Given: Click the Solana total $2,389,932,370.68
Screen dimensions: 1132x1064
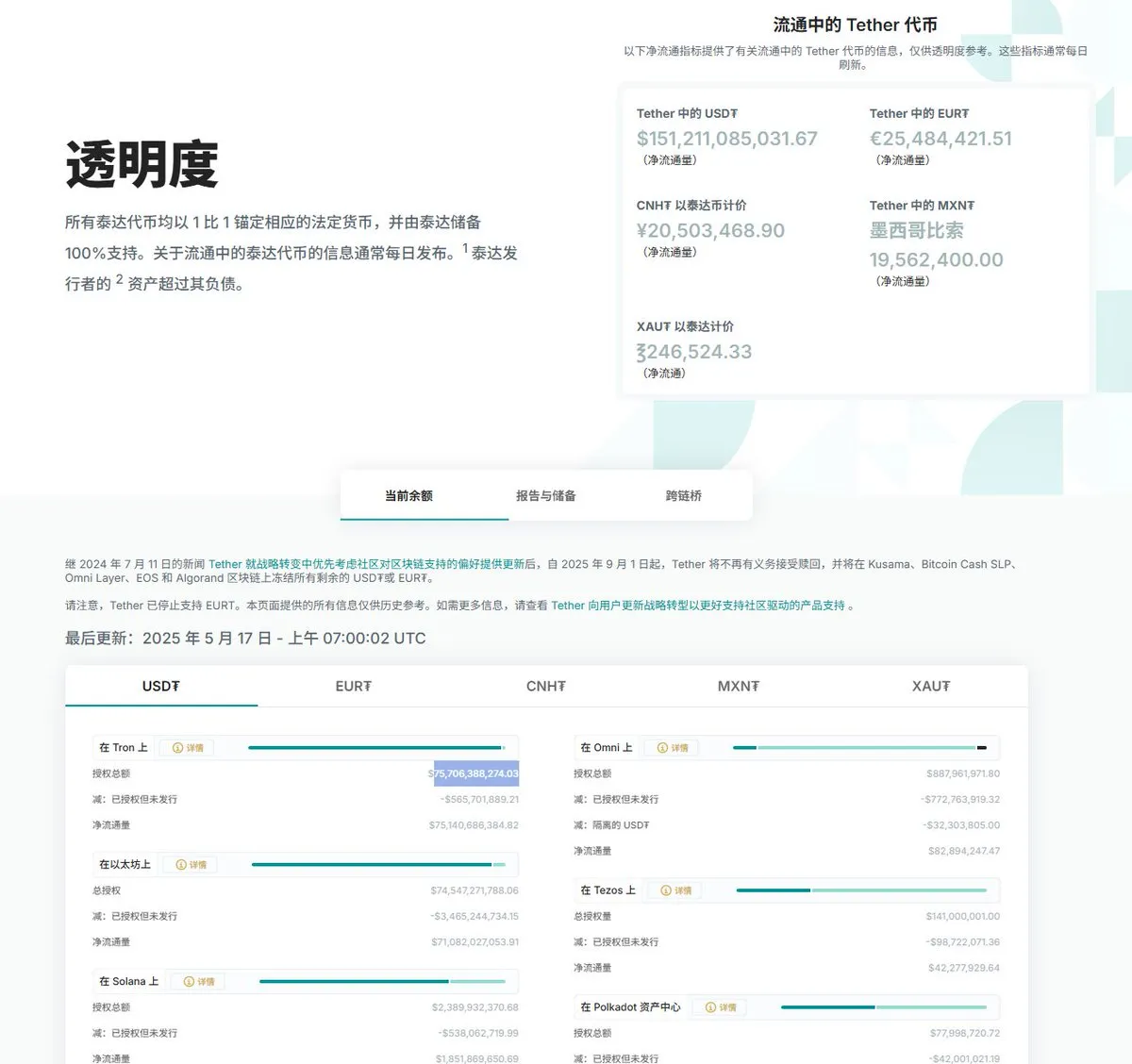Looking at the screenshot, I should (x=475, y=1007).
